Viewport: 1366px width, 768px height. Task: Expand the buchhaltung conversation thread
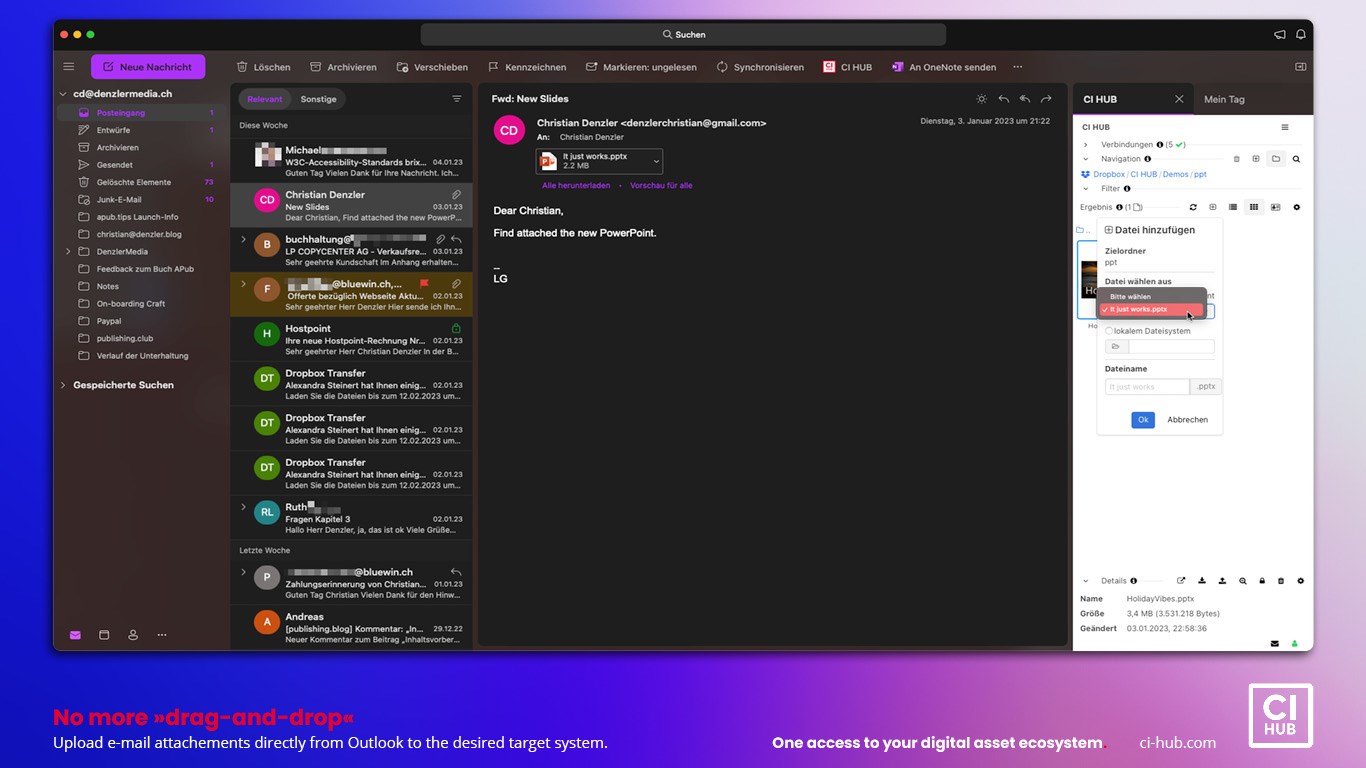click(243, 239)
